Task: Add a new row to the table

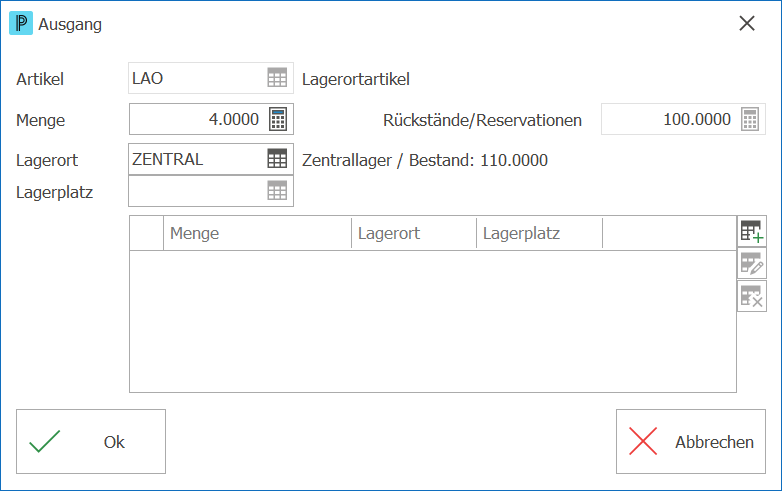Action: point(752,231)
